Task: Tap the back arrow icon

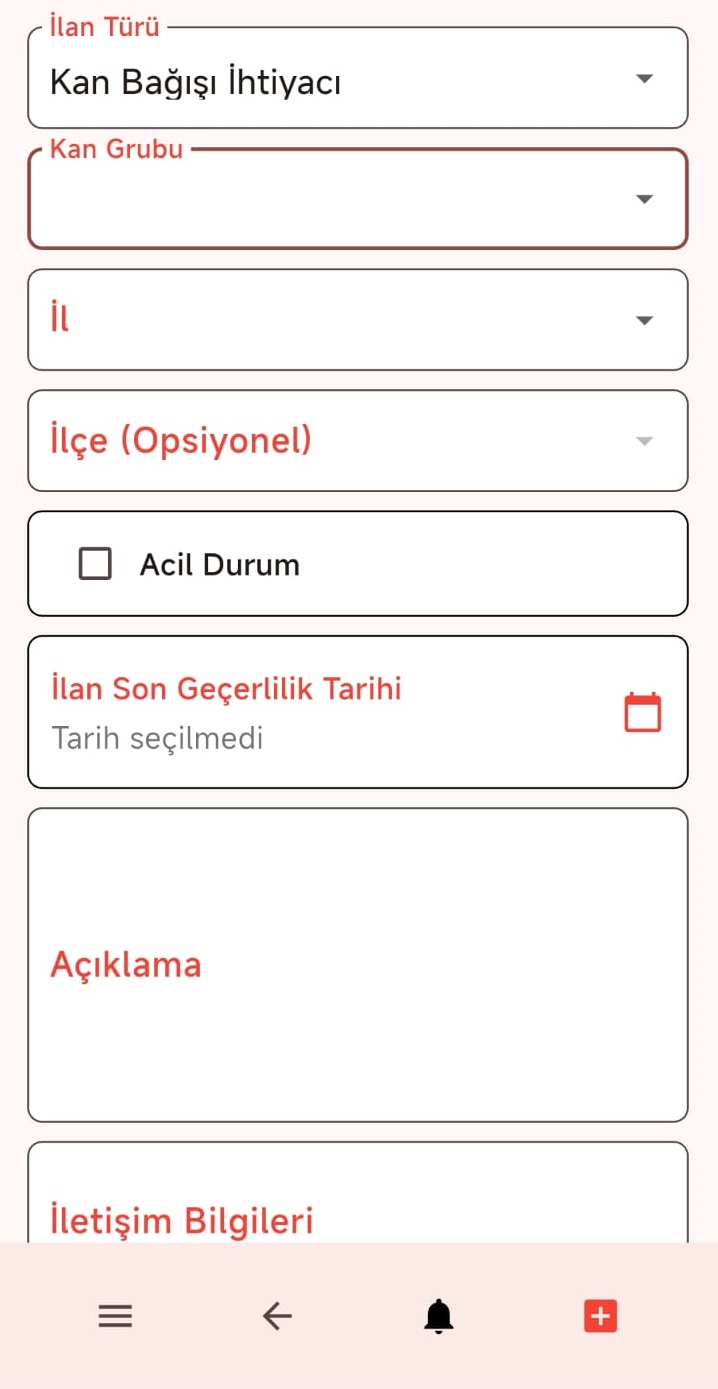Action: tap(277, 1316)
